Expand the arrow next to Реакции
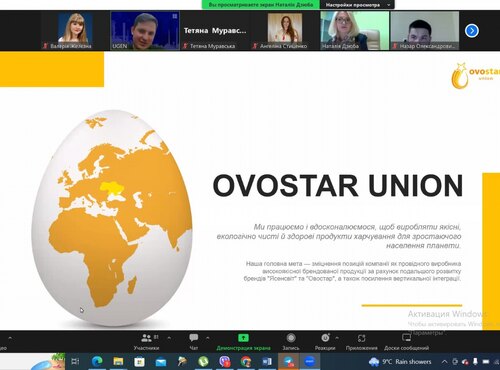Viewport: 500px width, 370px height. pyautogui.click(x=337, y=338)
